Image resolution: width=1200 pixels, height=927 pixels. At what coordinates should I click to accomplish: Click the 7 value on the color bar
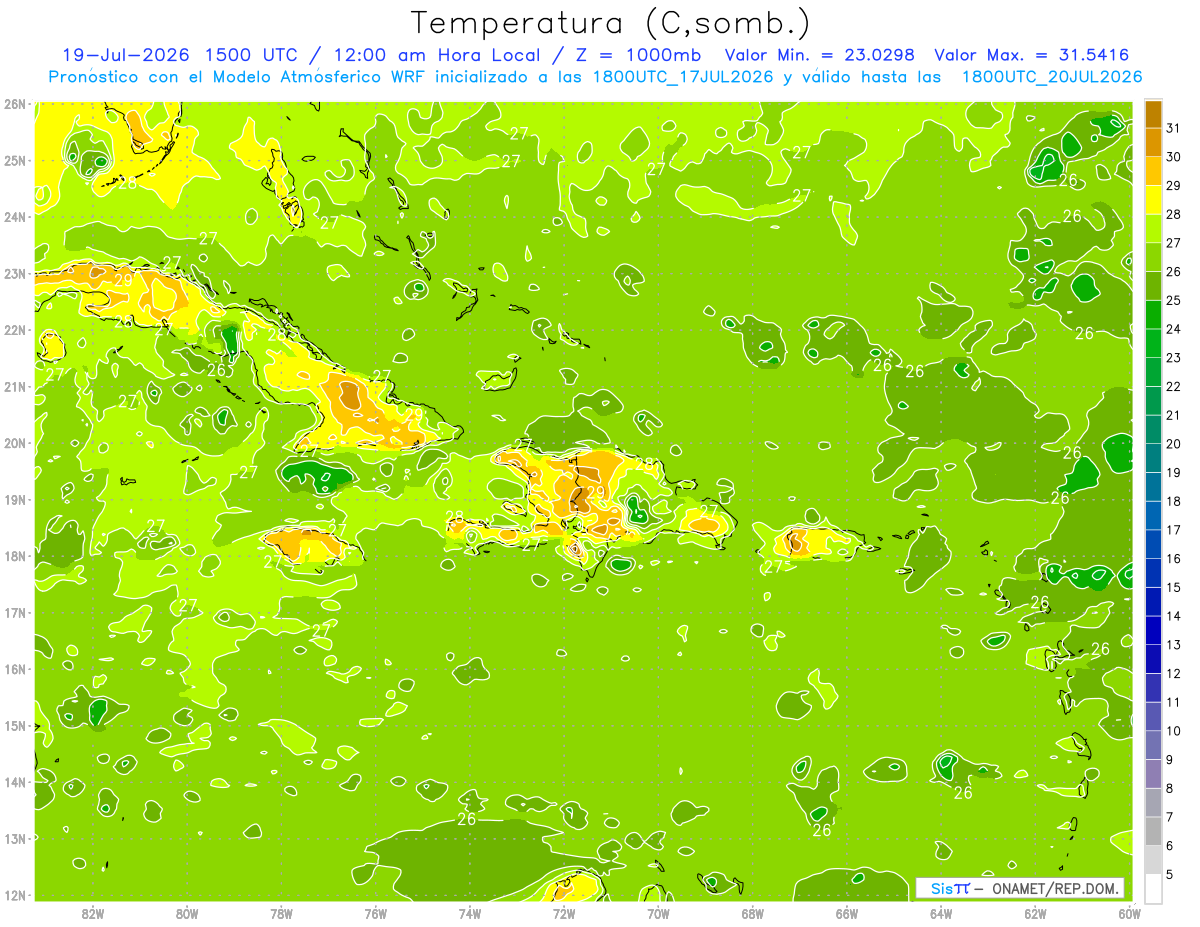[x=1171, y=817]
